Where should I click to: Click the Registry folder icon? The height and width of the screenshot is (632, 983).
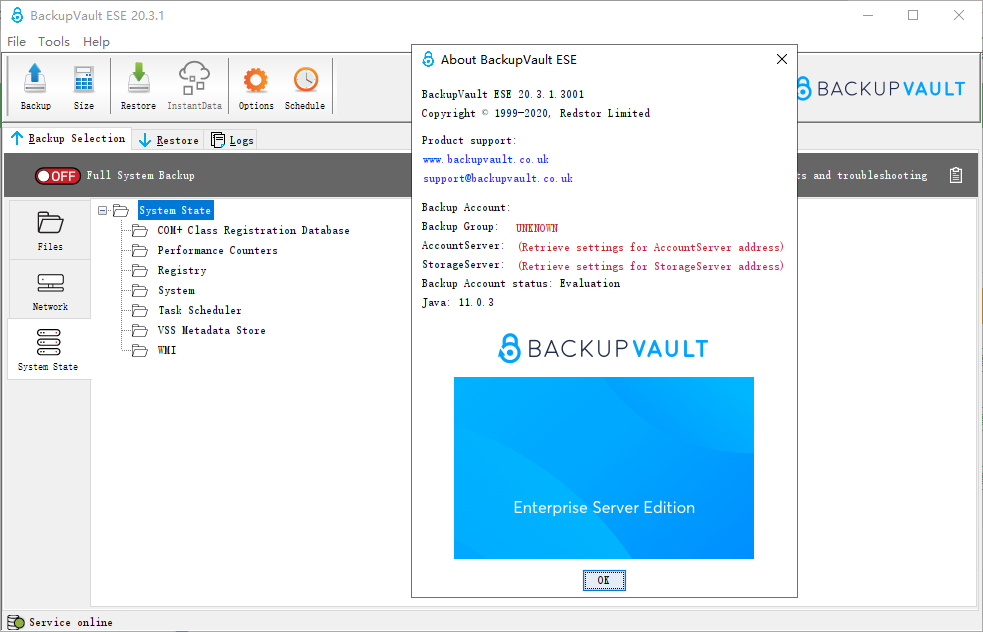tap(140, 271)
